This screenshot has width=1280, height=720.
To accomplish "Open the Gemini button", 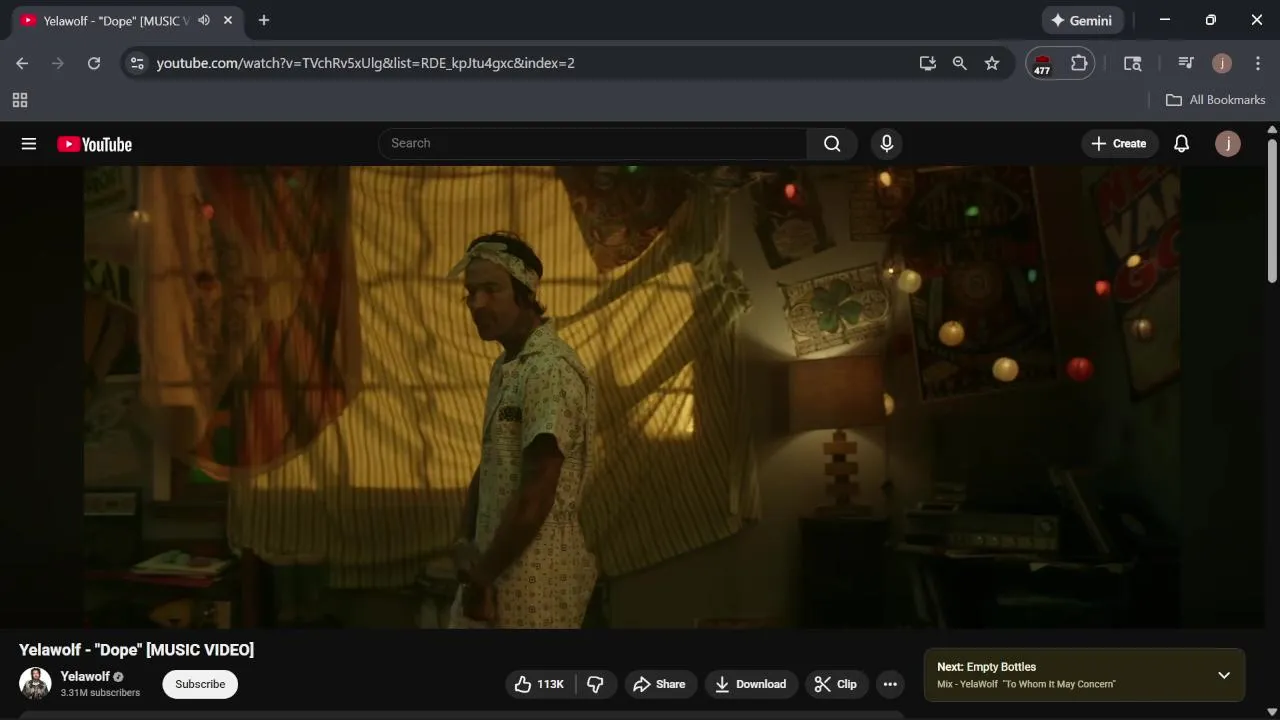I will [1083, 20].
